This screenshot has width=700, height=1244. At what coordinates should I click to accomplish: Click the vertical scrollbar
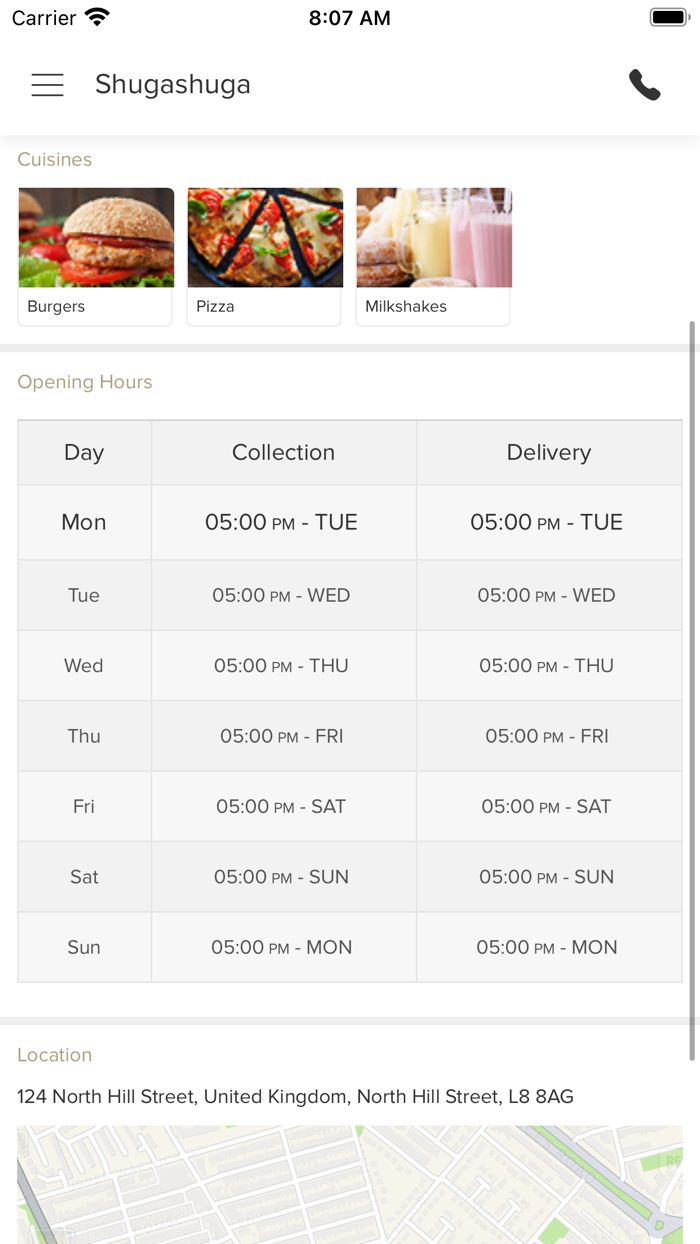693,690
